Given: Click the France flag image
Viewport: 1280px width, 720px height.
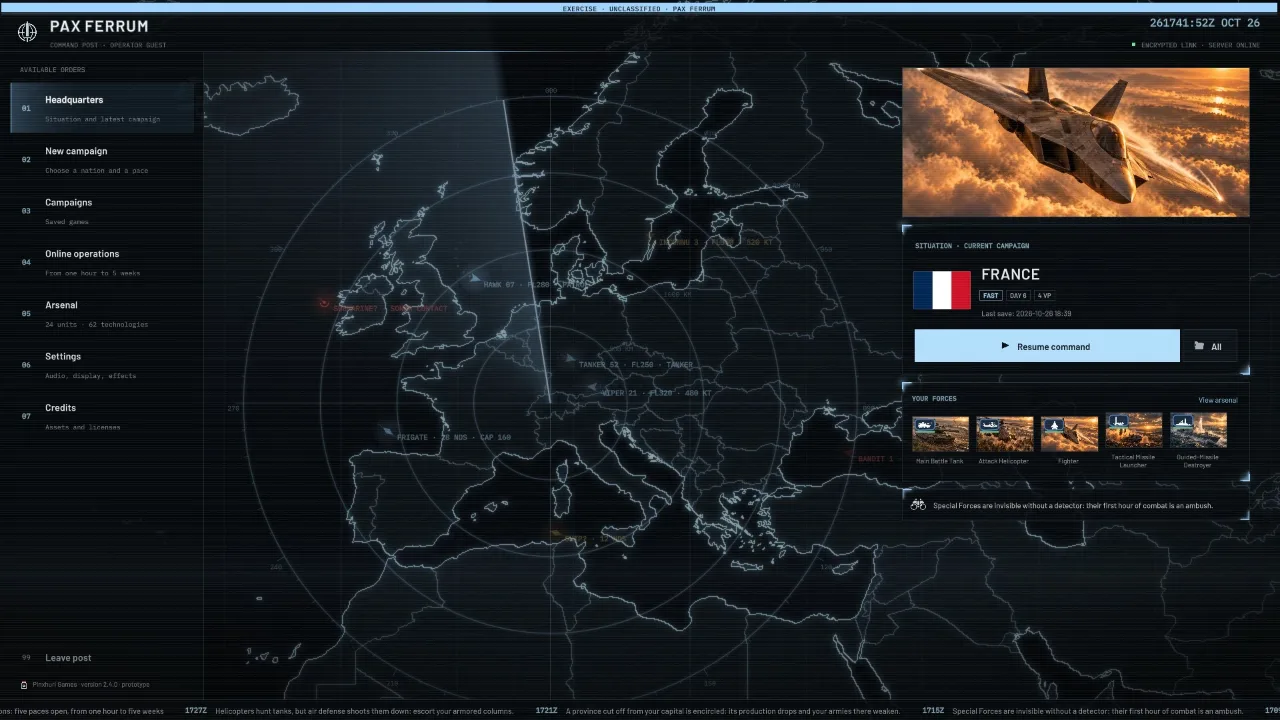Looking at the screenshot, I should [942, 290].
